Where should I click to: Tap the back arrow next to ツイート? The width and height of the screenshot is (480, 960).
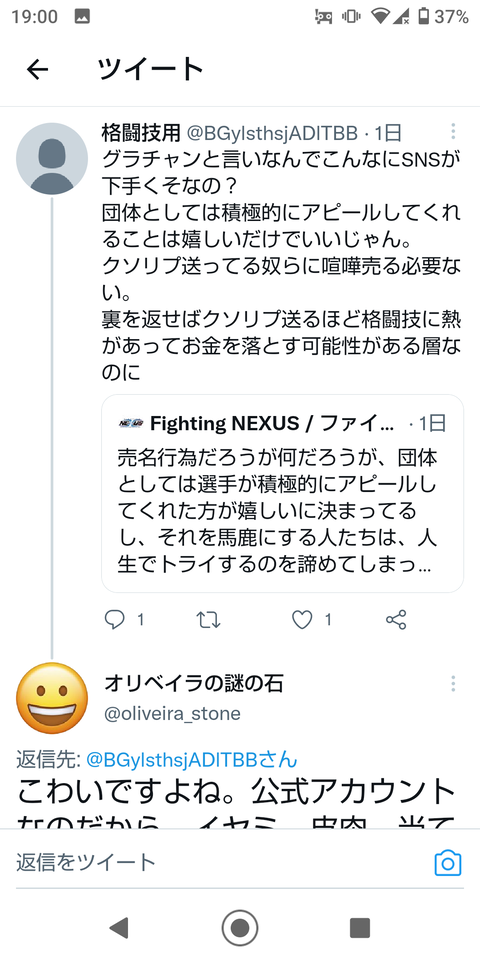(x=37, y=70)
